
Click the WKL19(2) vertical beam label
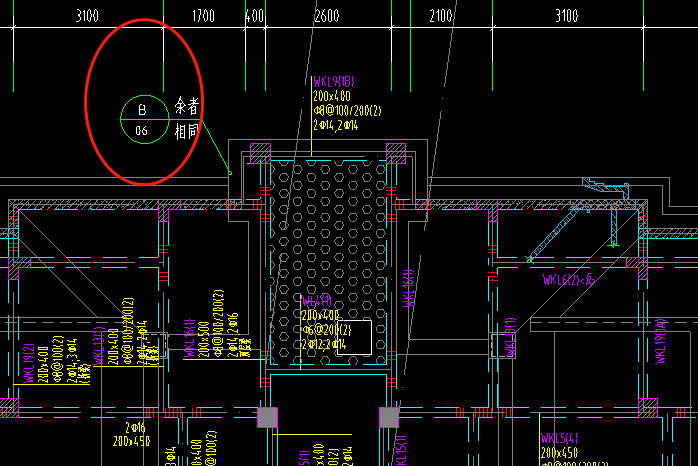[29, 363]
